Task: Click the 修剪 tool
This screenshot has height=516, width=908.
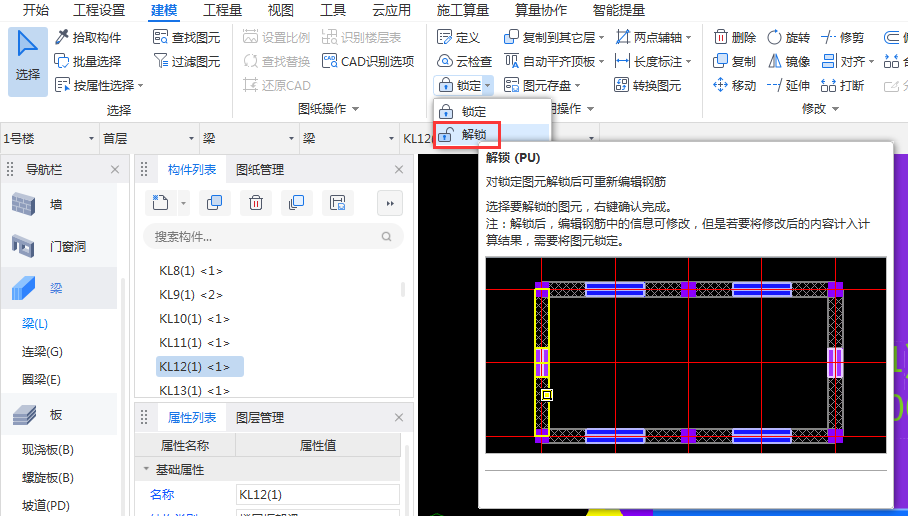Action: 843,38
